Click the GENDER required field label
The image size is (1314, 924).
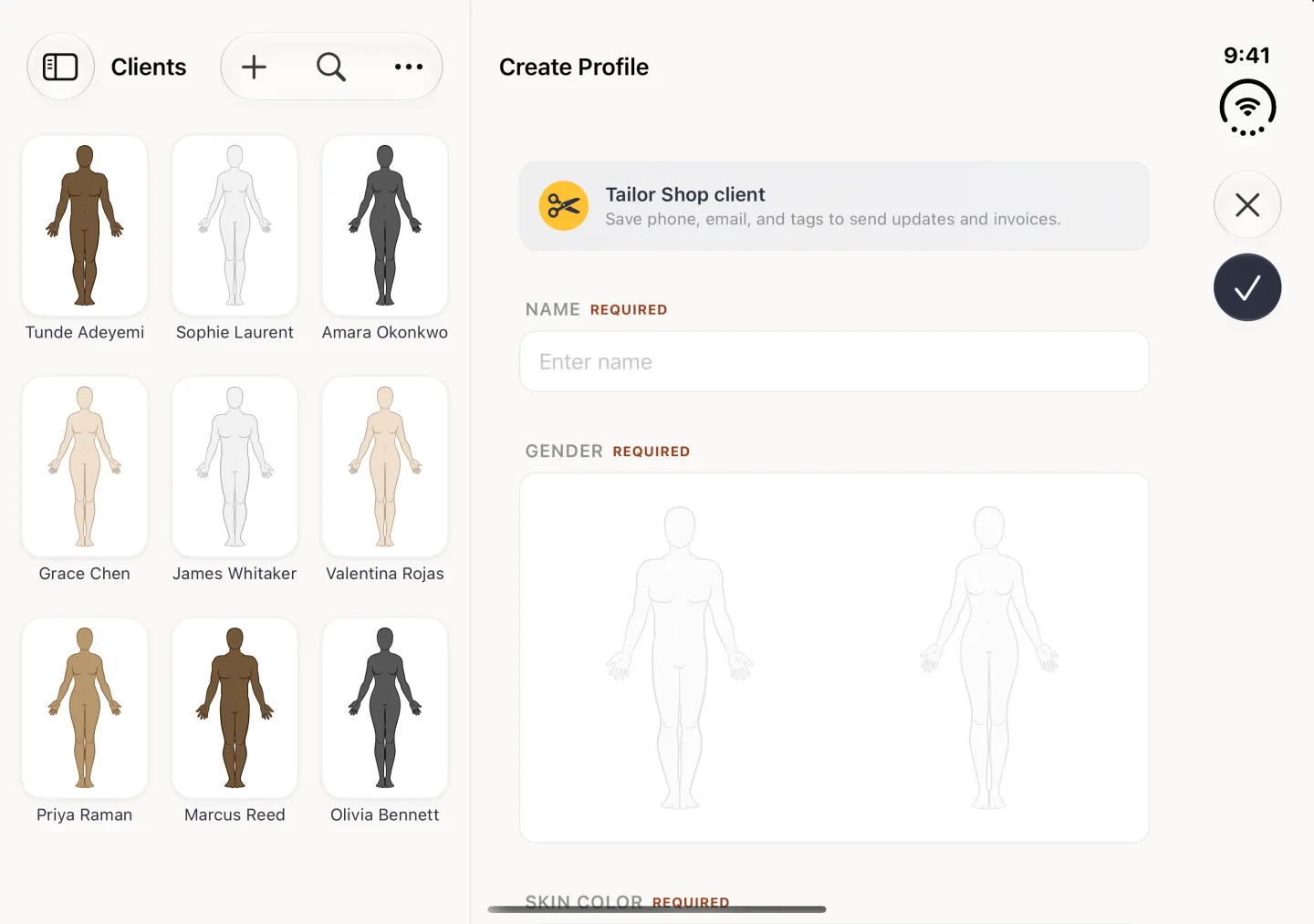point(608,451)
